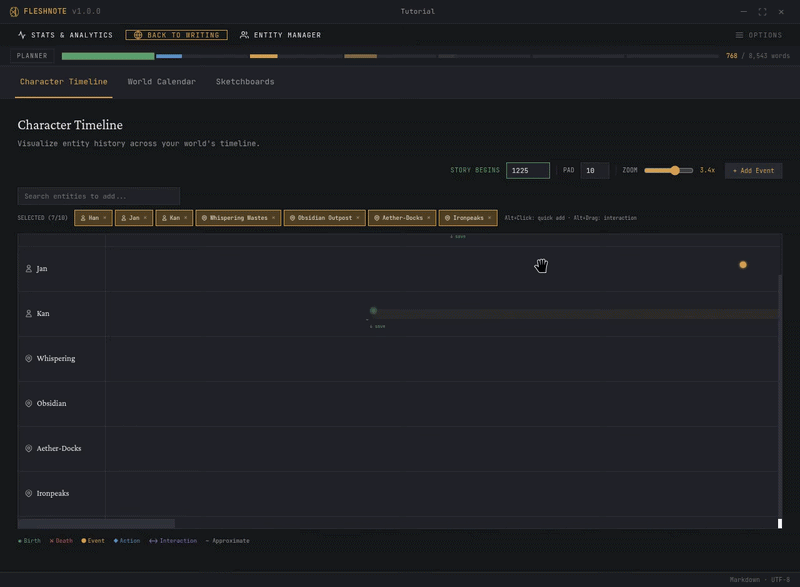The image size is (800, 587).
Task: Click the Story Begins year field
Action: [x=528, y=170]
